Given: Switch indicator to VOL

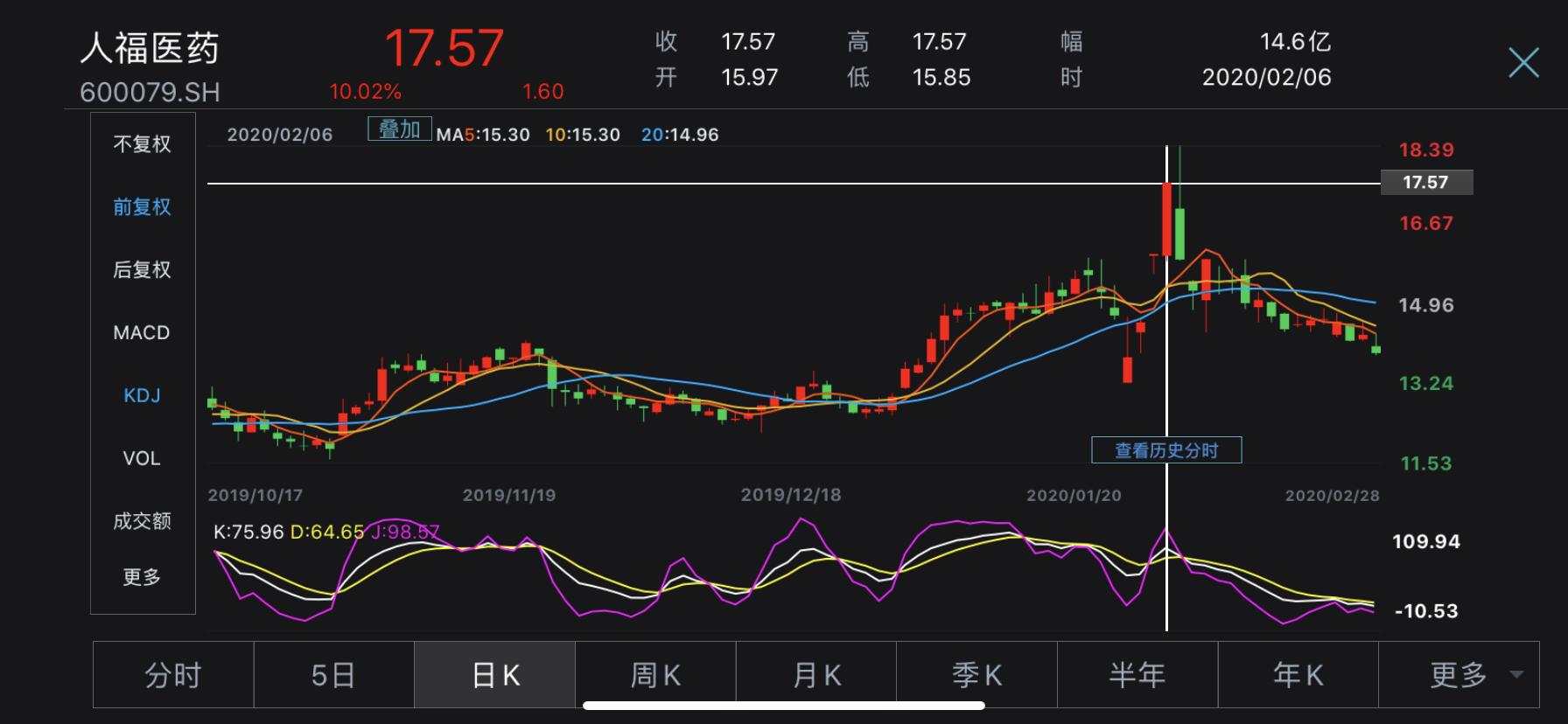Looking at the screenshot, I should coord(142,458).
